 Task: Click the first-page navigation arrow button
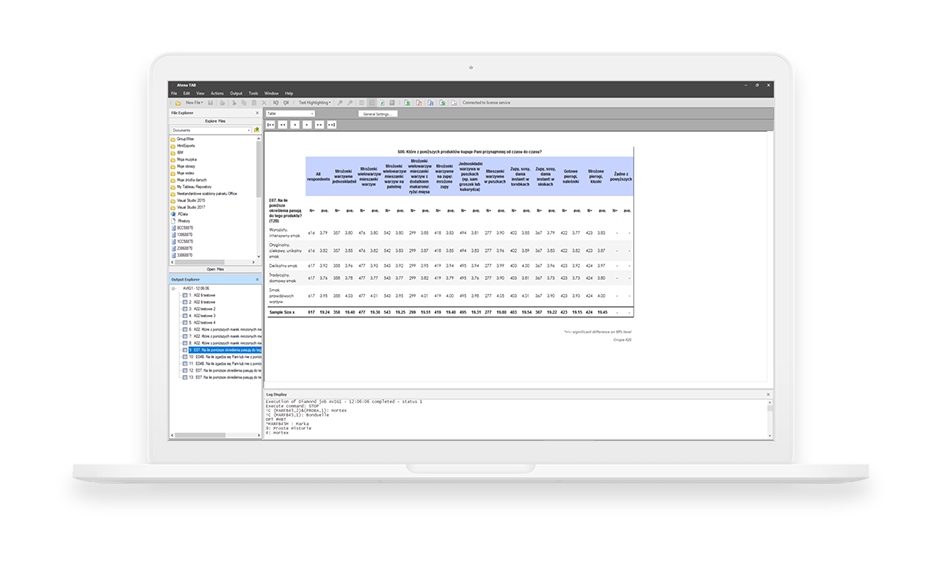271,123
